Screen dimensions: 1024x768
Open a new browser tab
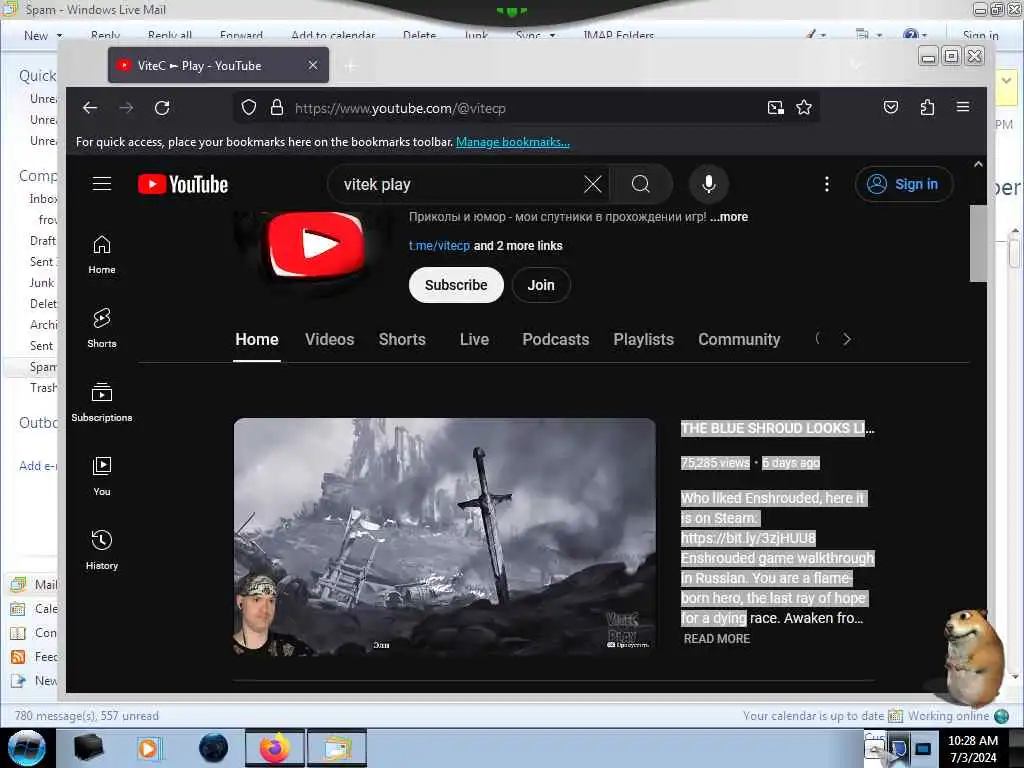351,66
